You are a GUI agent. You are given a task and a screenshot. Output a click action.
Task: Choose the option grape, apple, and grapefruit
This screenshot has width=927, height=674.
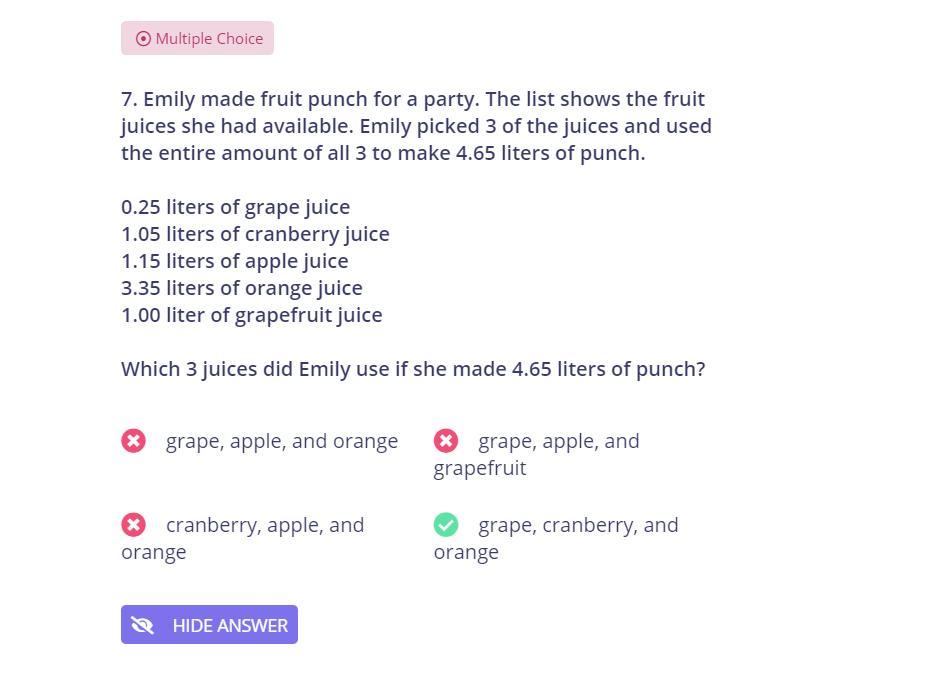coord(558,441)
